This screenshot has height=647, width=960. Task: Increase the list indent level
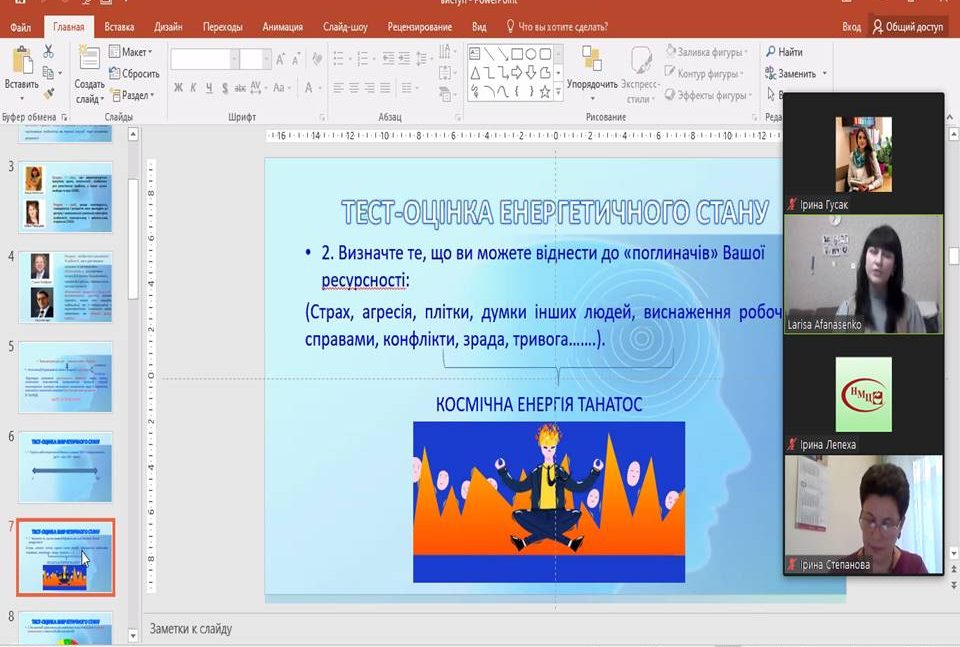click(x=404, y=59)
